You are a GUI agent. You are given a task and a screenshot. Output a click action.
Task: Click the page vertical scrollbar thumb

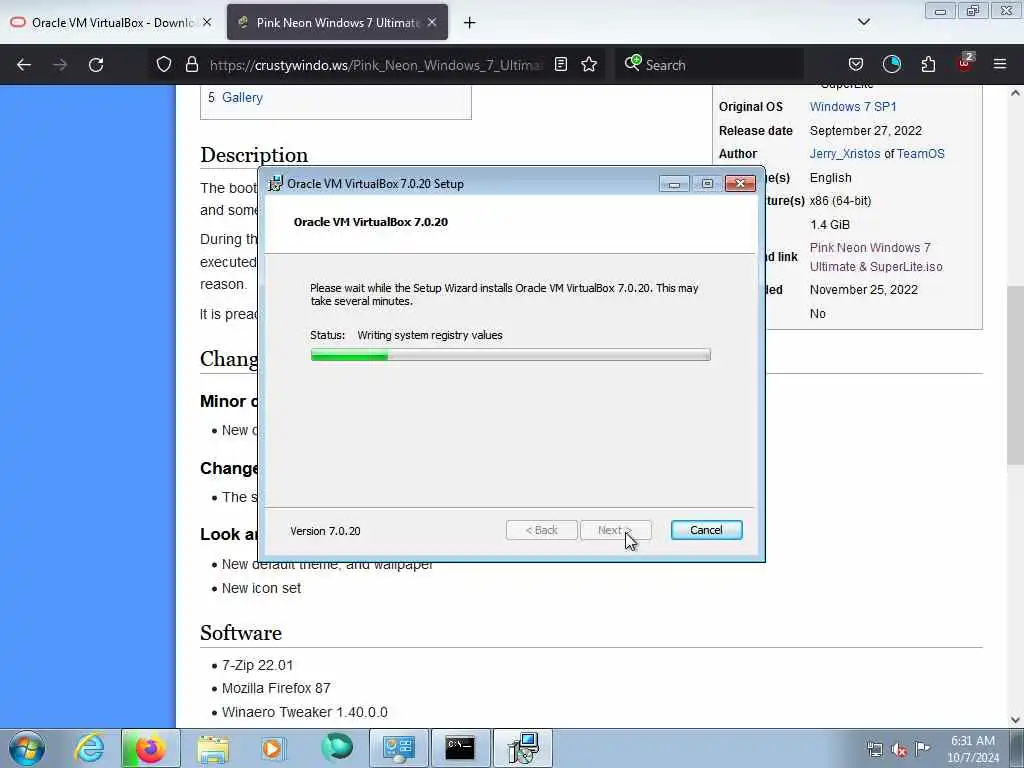[1015, 375]
